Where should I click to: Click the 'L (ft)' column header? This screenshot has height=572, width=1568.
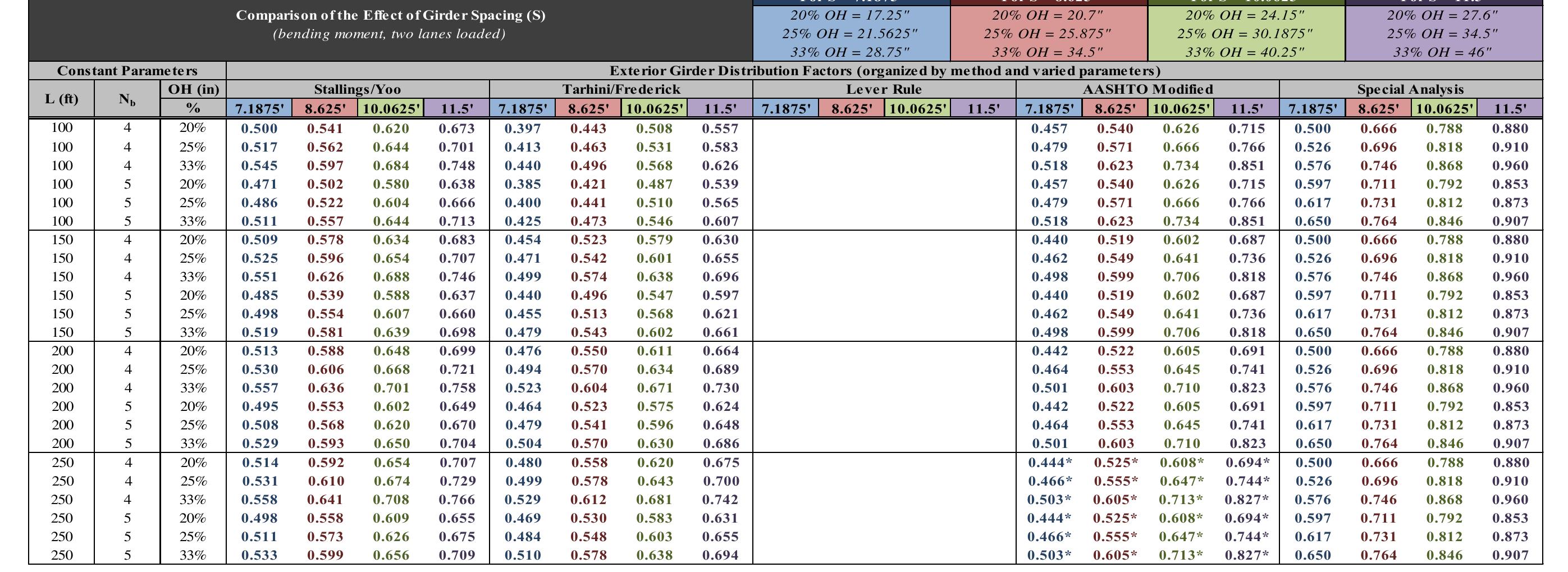[62, 99]
